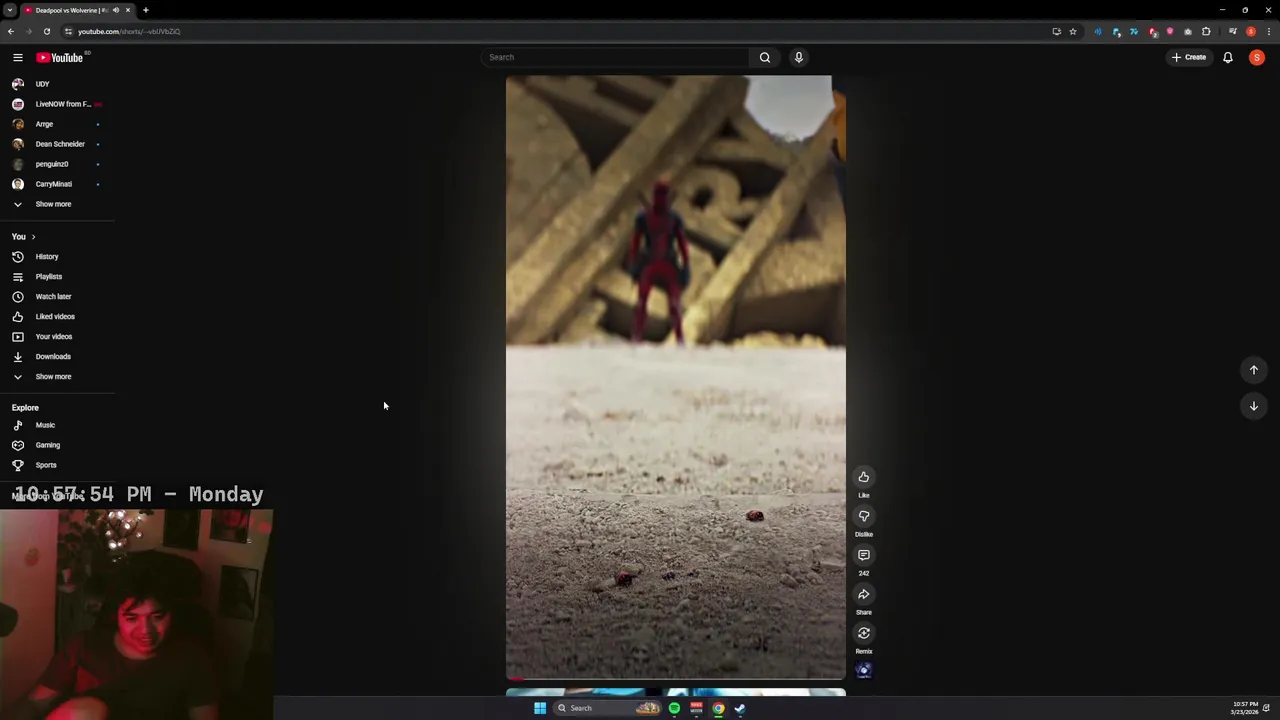The width and height of the screenshot is (1280, 720).
Task: Open the pink shield extension
Action: (1170, 31)
